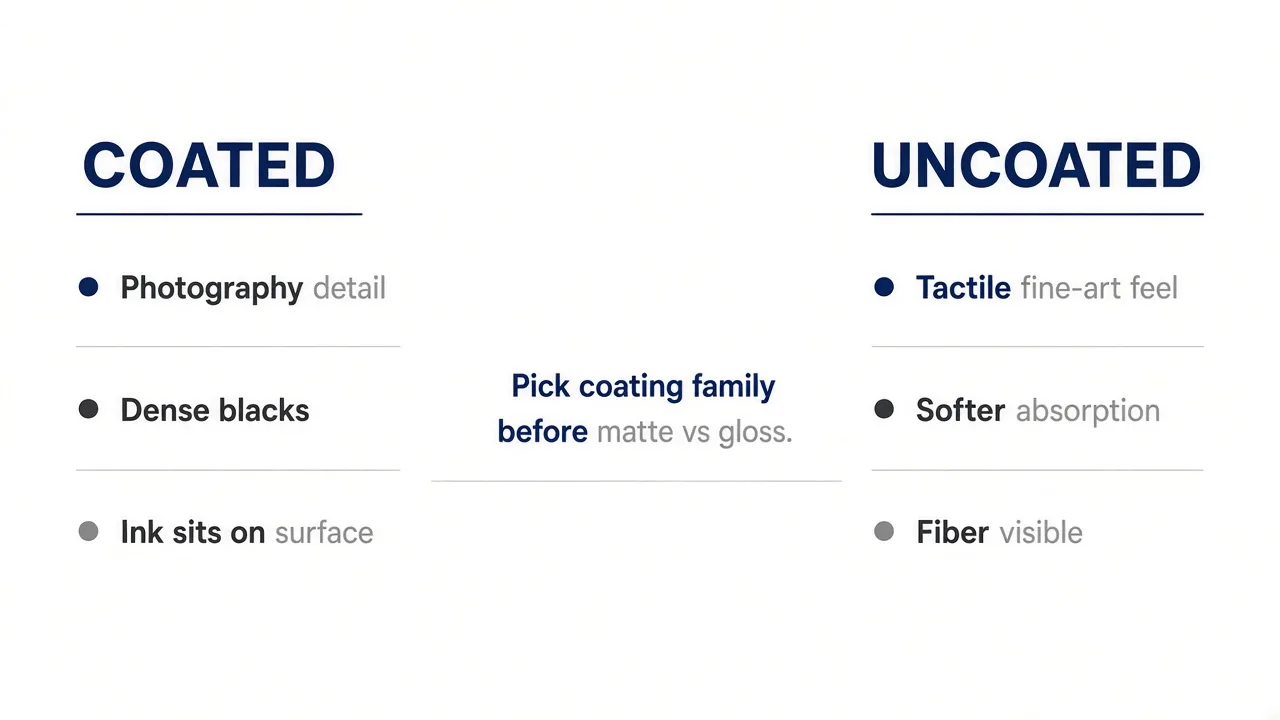Select the Photography detail text

pos(253,289)
